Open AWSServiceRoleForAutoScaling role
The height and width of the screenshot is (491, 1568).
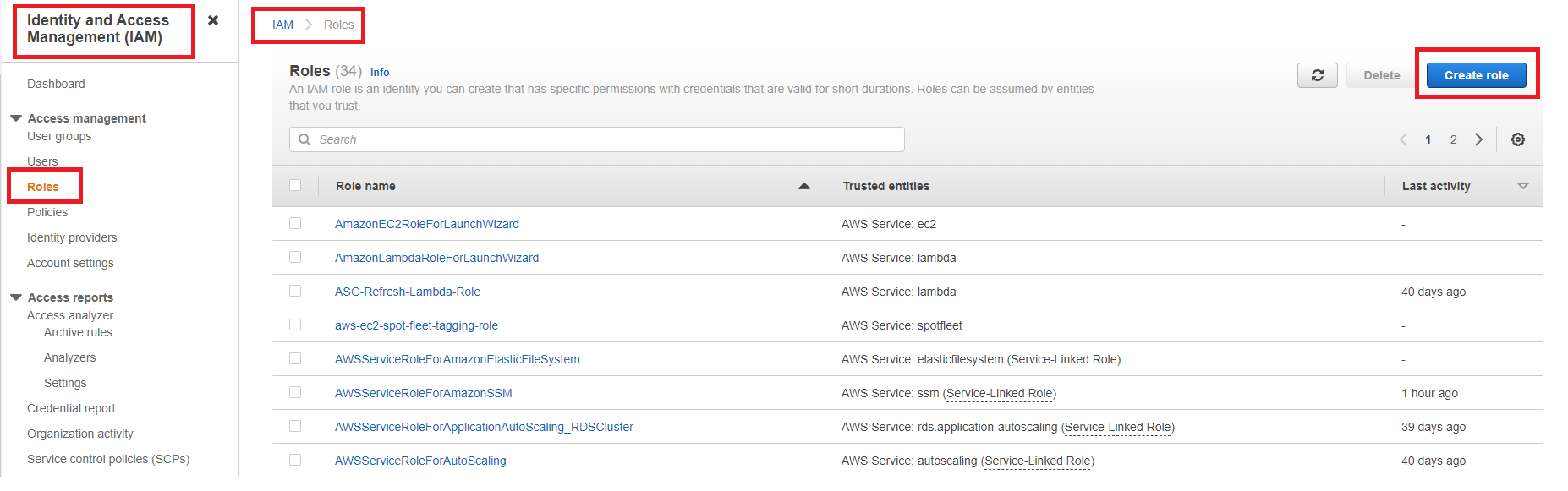click(420, 461)
